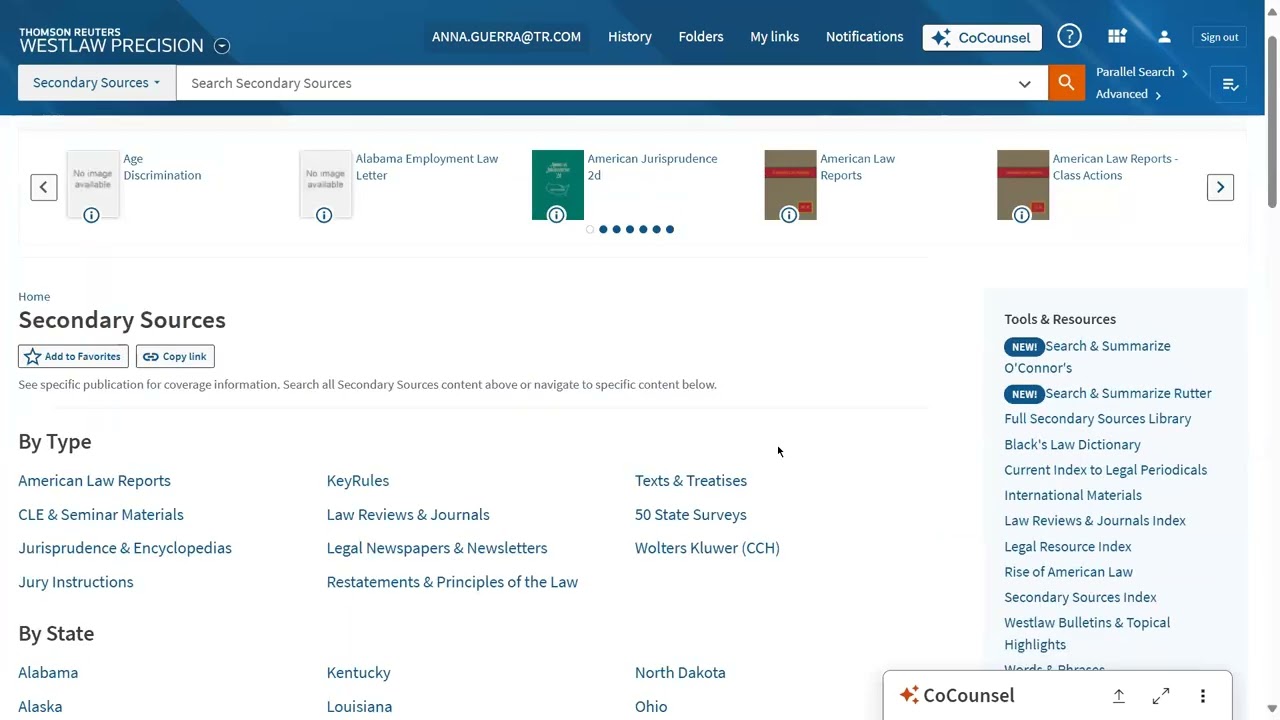Open Folders in the top navigation

click(701, 37)
